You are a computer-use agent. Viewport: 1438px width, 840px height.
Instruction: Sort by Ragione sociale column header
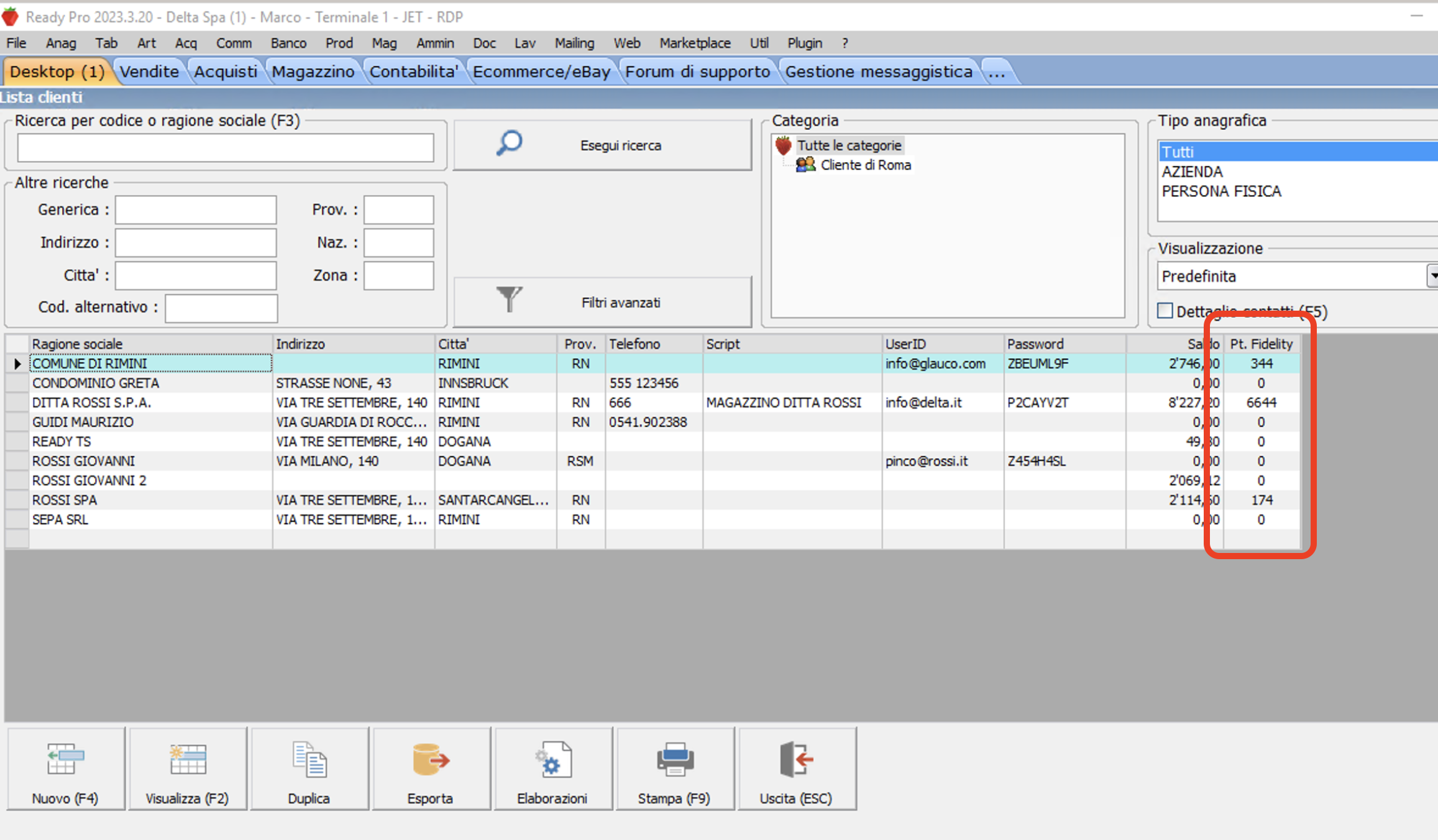(151, 344)
